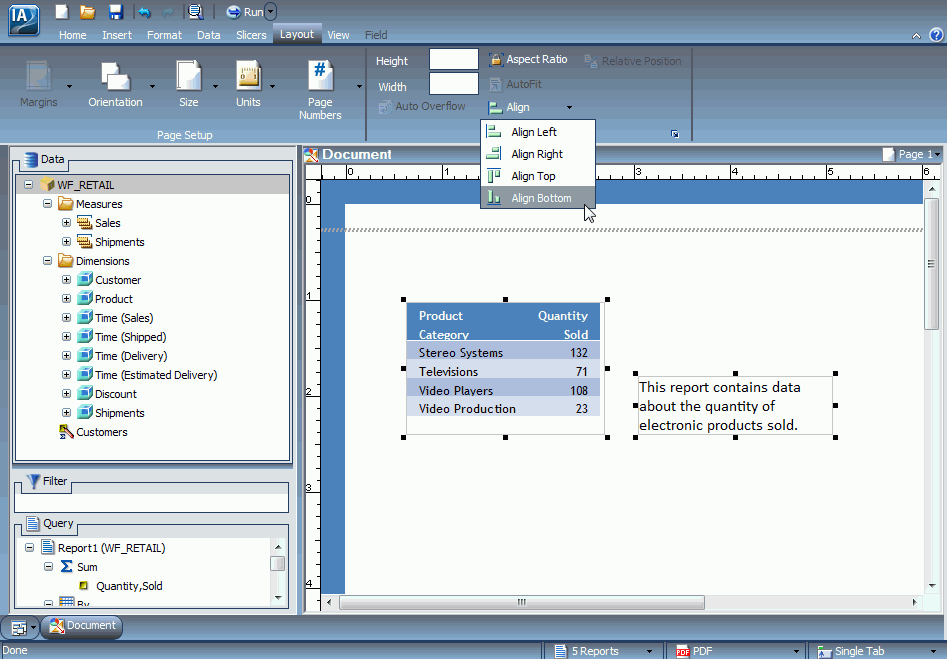Click the preview magnifier icon in toolbar
Viewport: 947px width, 659px height.
[195, 11]
